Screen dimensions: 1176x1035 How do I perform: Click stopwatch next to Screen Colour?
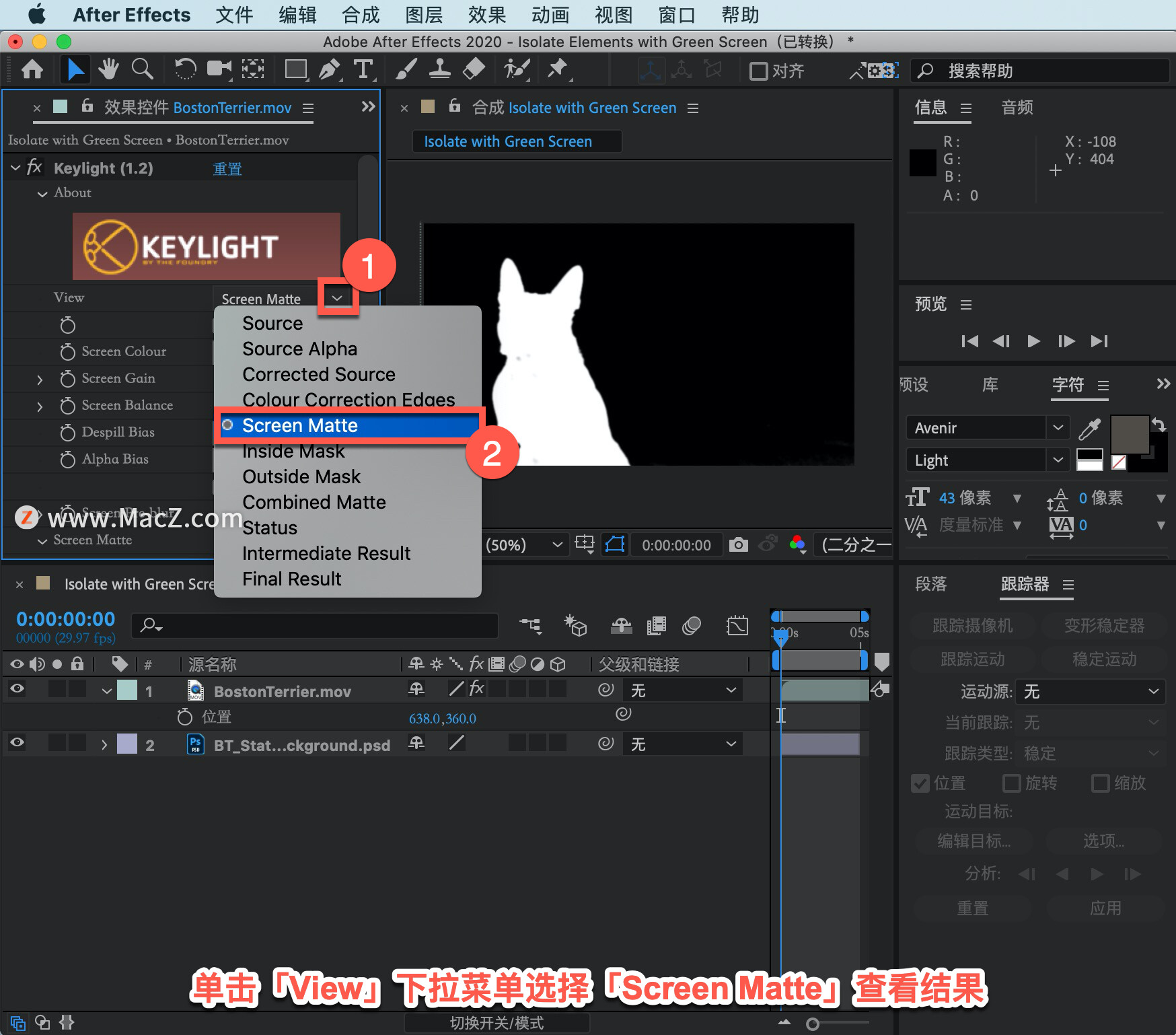click(x=67, y=352)
